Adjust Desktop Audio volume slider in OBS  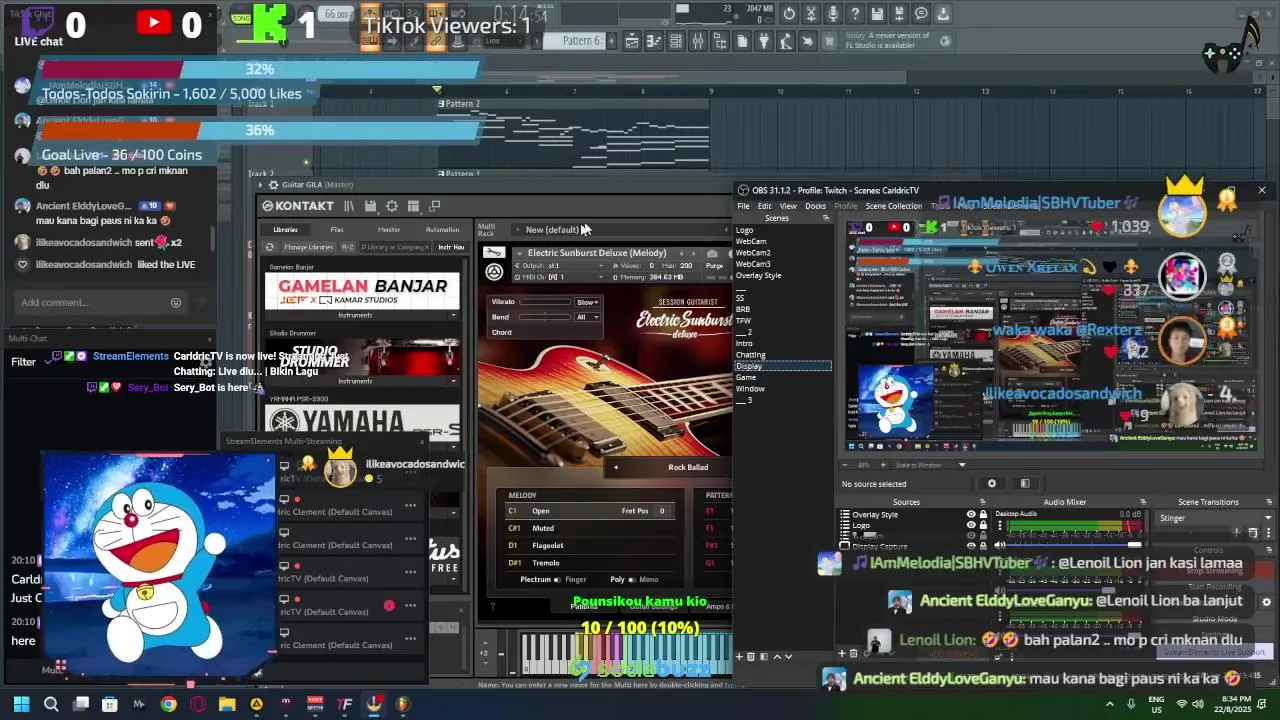point(1073,545)
